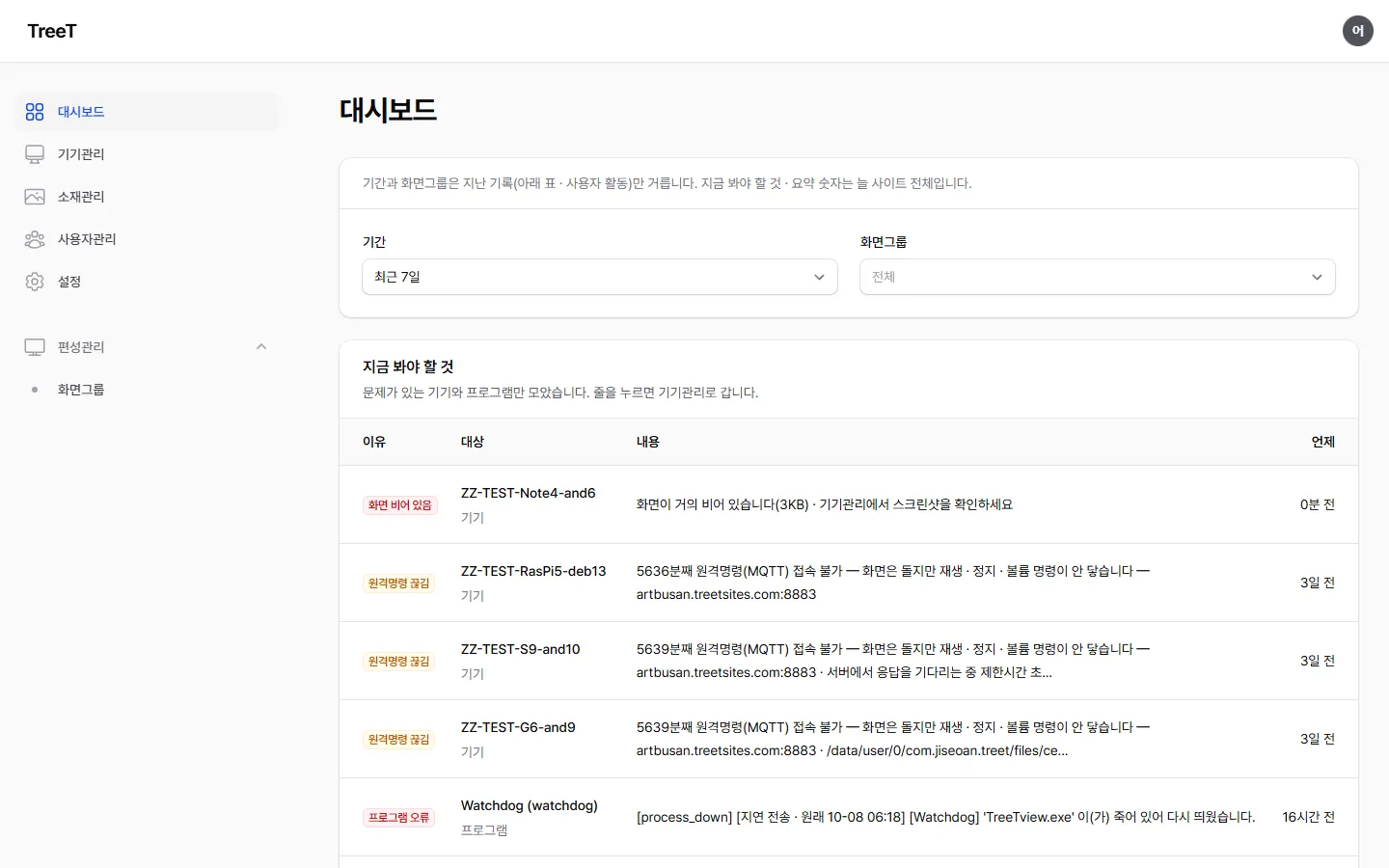Click the 이유 column header
Viewport: 1389px width, 868px height.
(374, 442)
